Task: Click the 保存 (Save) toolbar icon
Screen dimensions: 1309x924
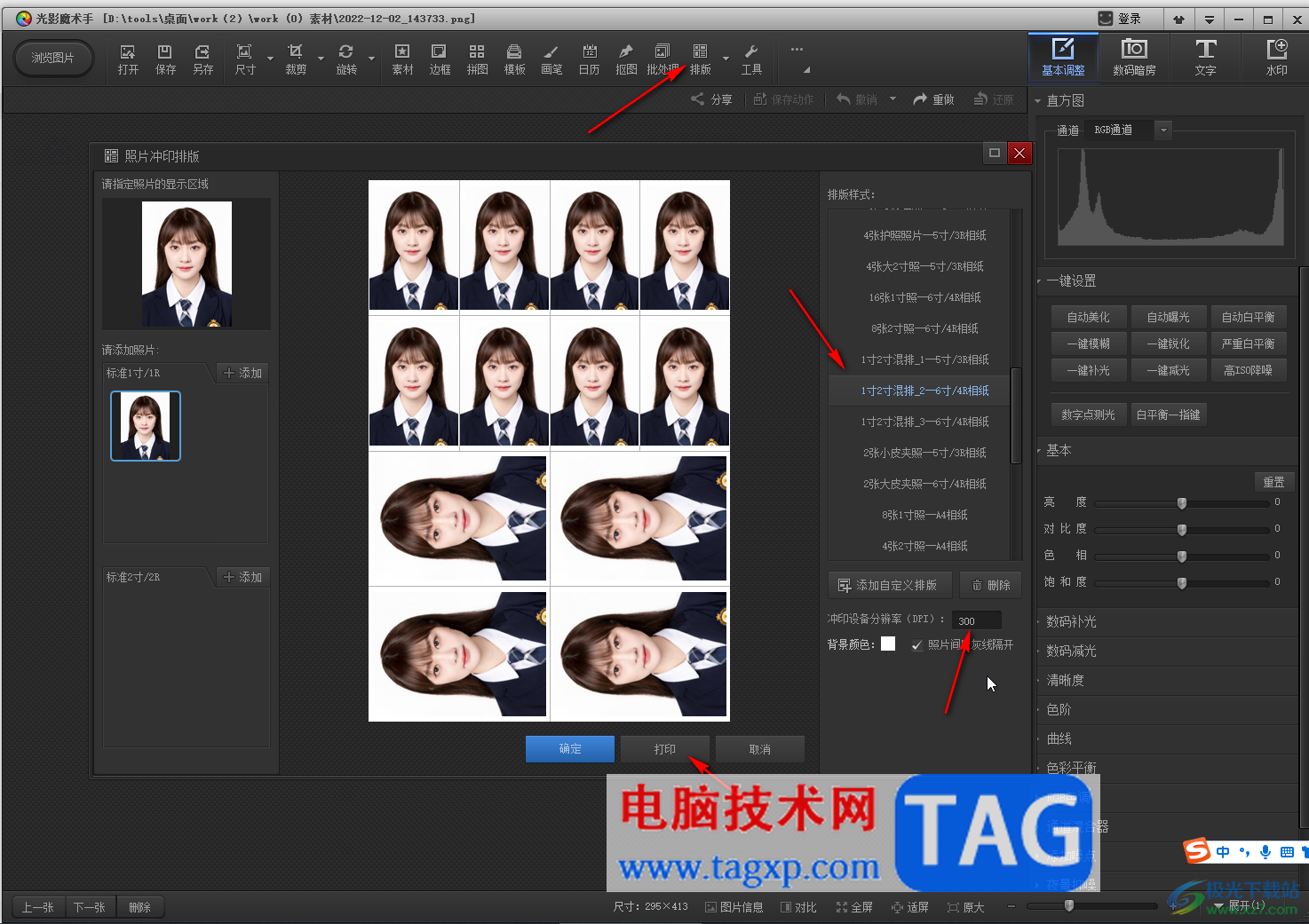Action: pyautogui.click(x=165, y=59)
